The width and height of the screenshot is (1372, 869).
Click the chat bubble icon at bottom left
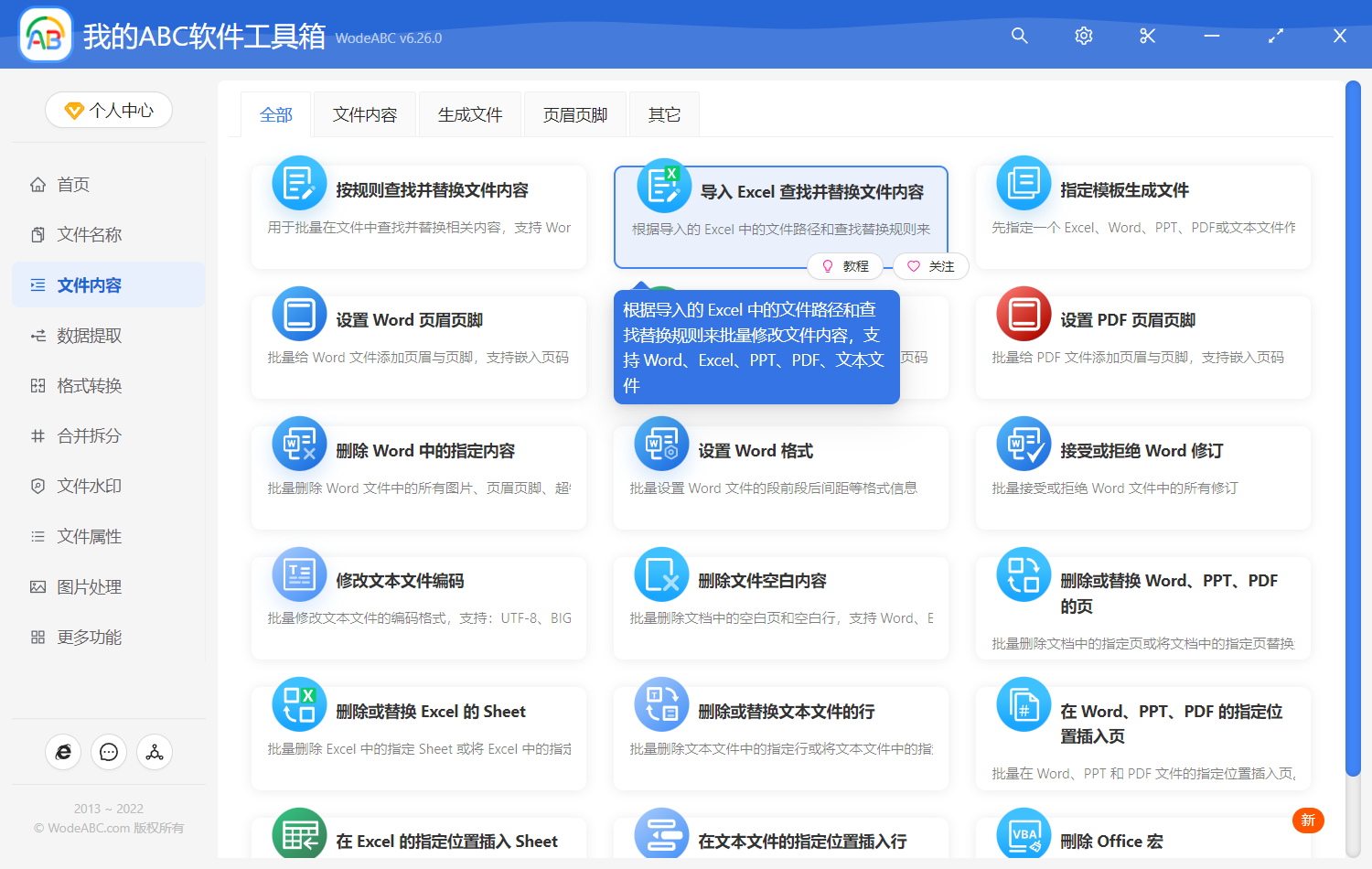[109, 752]
